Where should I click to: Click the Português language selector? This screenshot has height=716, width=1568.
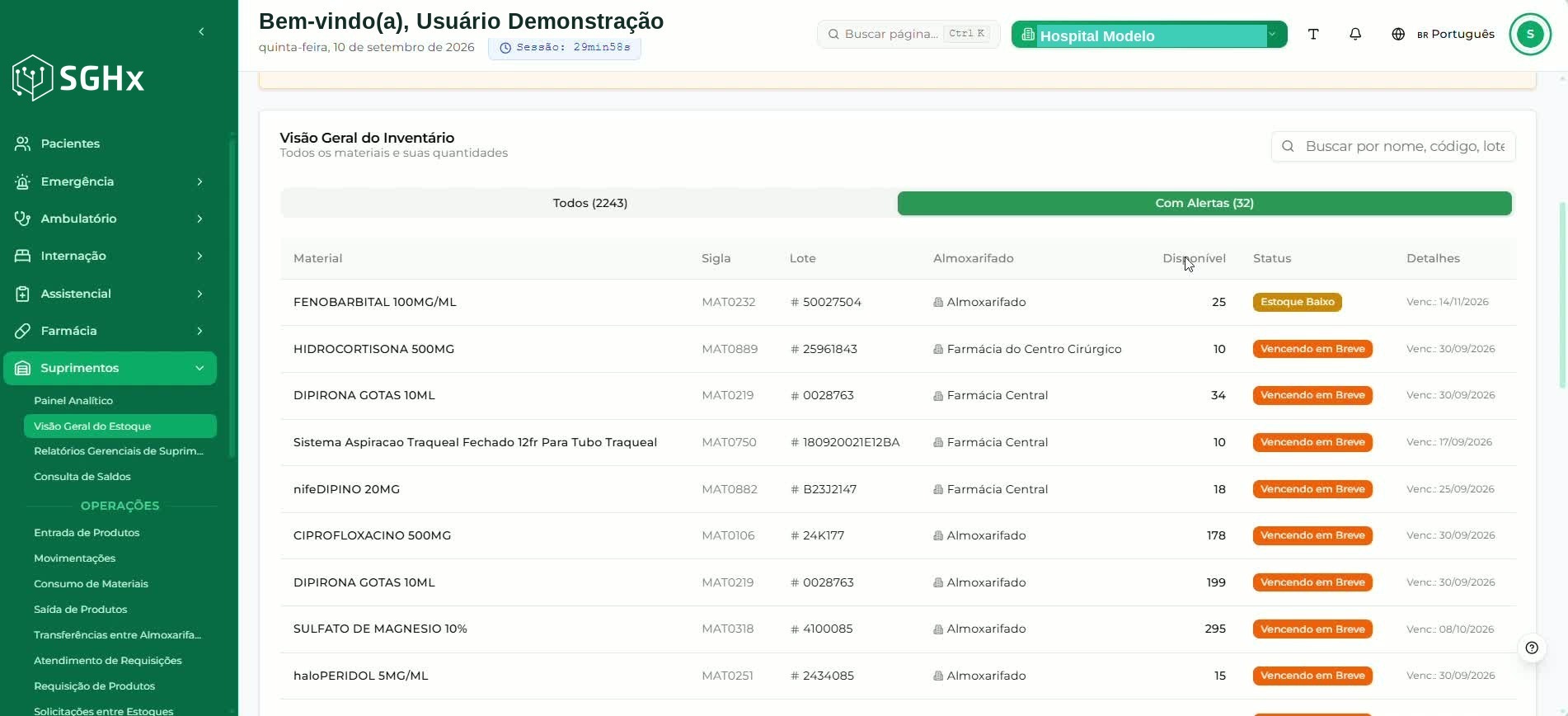coord(1456,34)
